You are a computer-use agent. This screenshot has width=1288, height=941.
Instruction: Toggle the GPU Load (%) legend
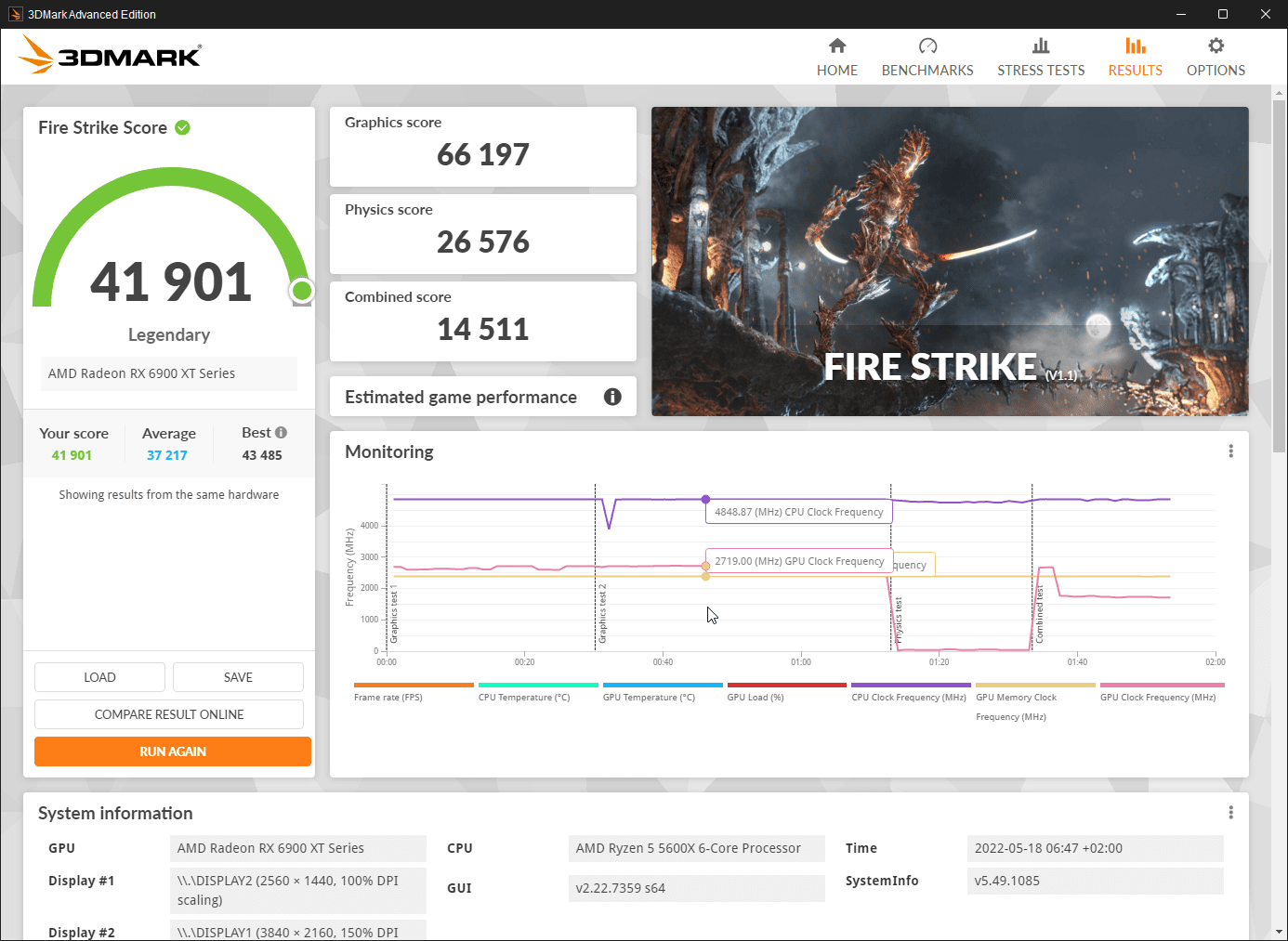tap(787, 692)
